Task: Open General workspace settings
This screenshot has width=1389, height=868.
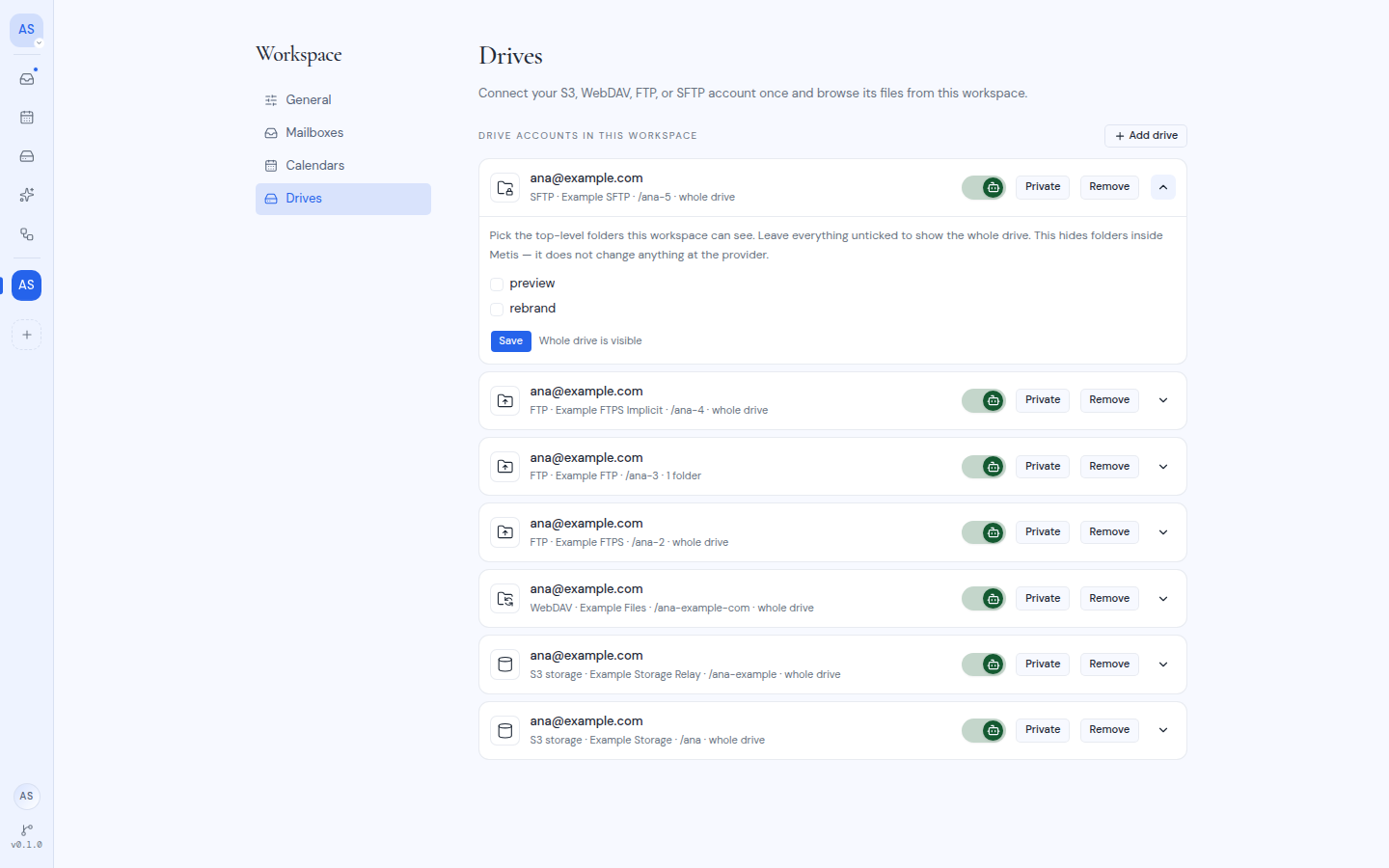Action: pos(343,100)
